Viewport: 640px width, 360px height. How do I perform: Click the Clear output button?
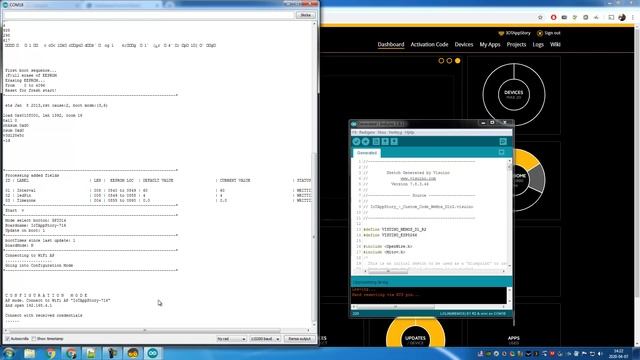[x=300, y=339]
